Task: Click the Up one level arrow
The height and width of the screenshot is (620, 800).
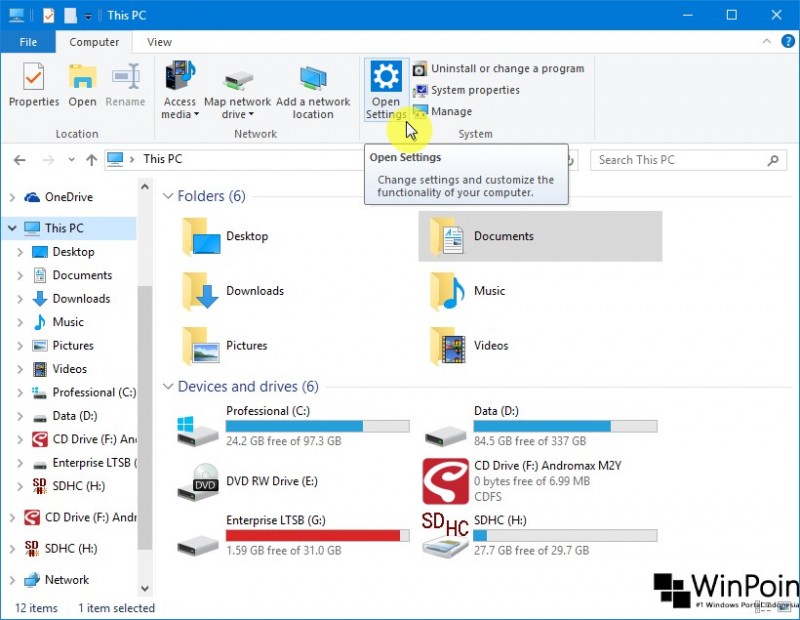Action: [92, 160]
